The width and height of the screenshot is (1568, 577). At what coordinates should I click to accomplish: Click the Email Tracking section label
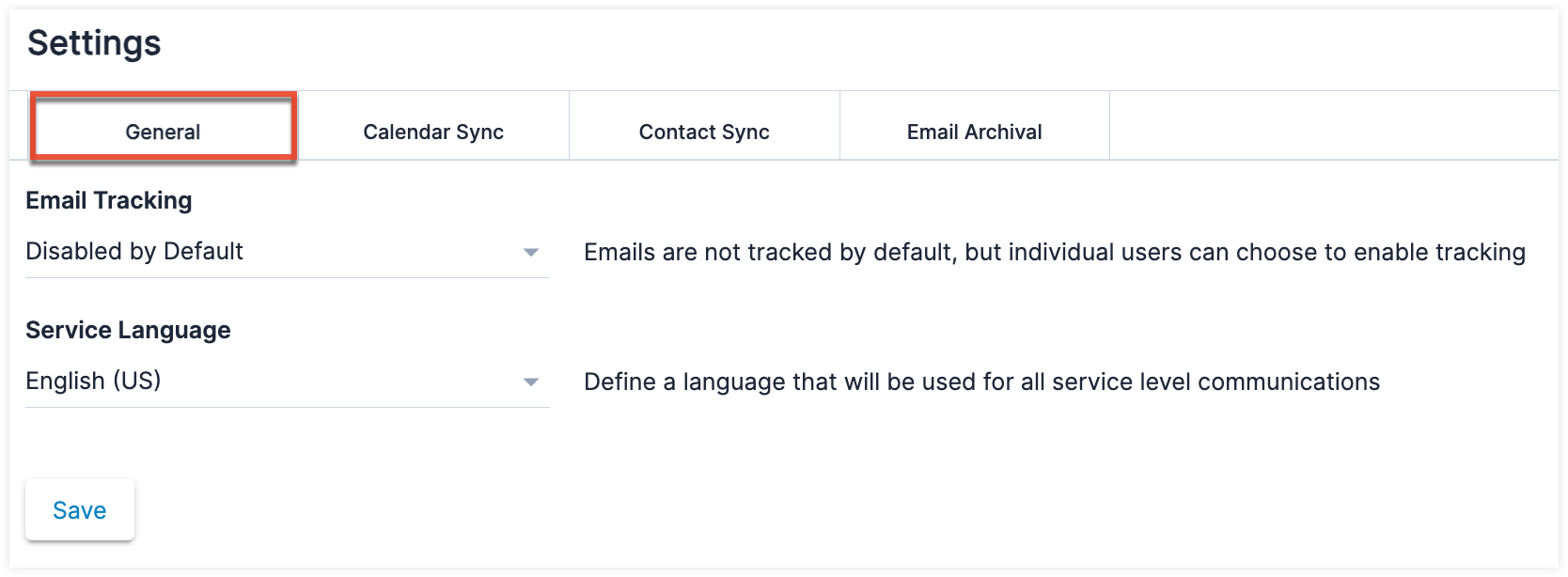pos(109,200)
